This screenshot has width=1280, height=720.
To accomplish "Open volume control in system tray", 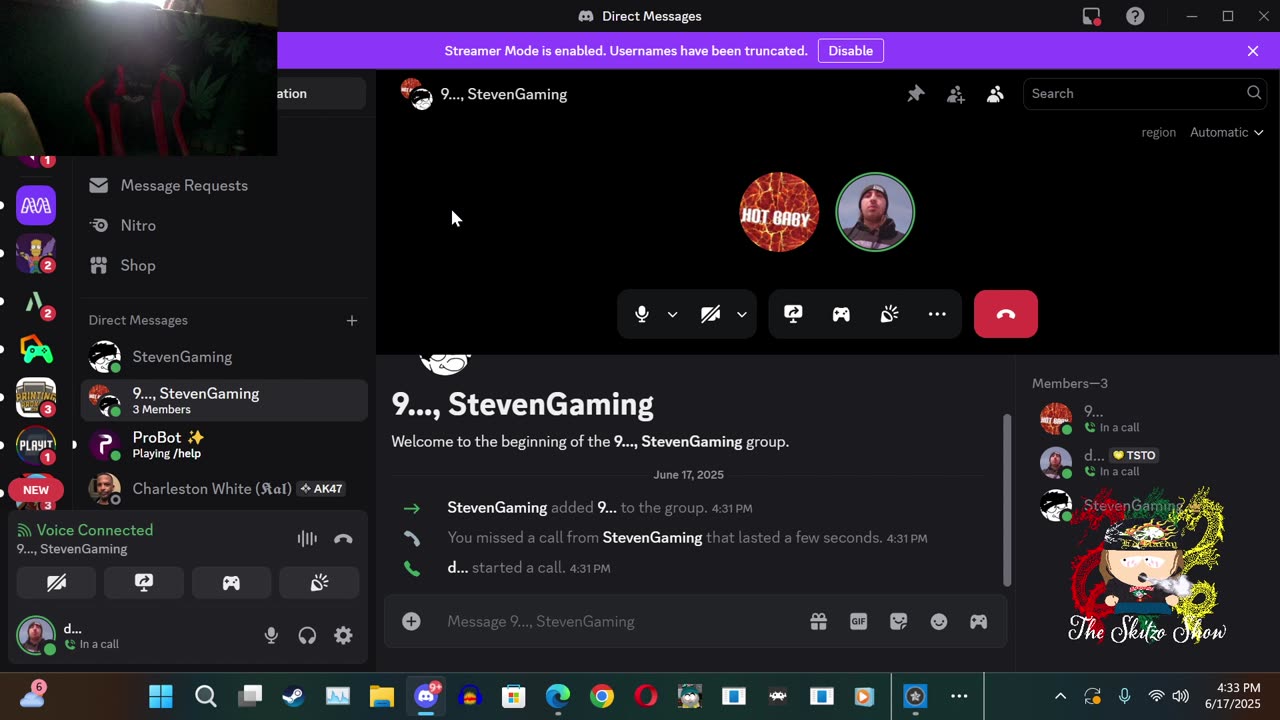I will (x=1180, y=696).
